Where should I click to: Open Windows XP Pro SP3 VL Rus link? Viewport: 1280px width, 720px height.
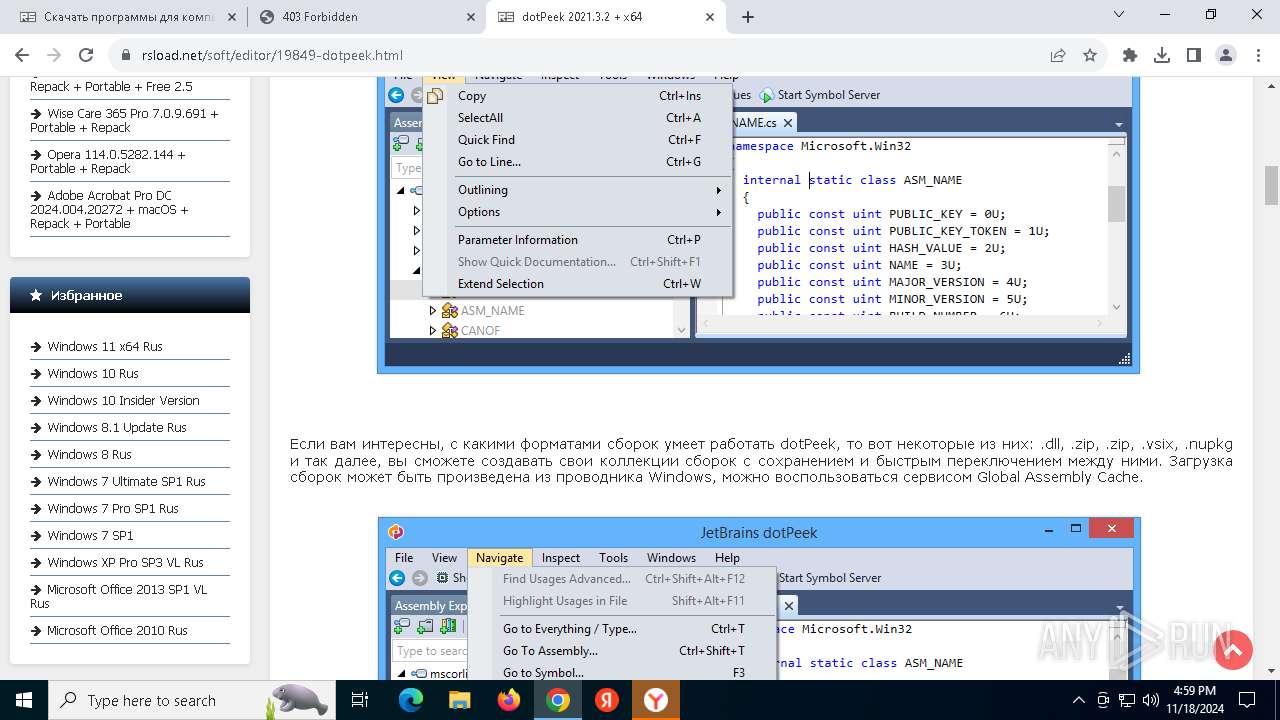pyautogui.click(x=125, y=563)
